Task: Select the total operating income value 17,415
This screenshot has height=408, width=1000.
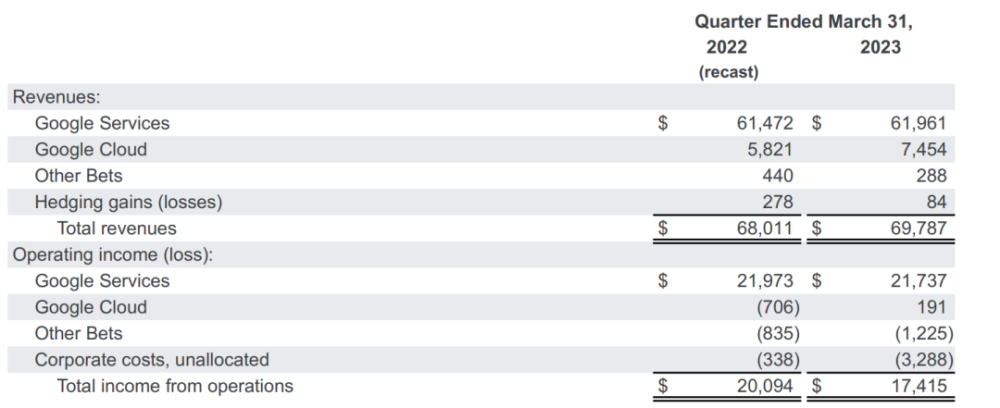Action: [917, 385]
